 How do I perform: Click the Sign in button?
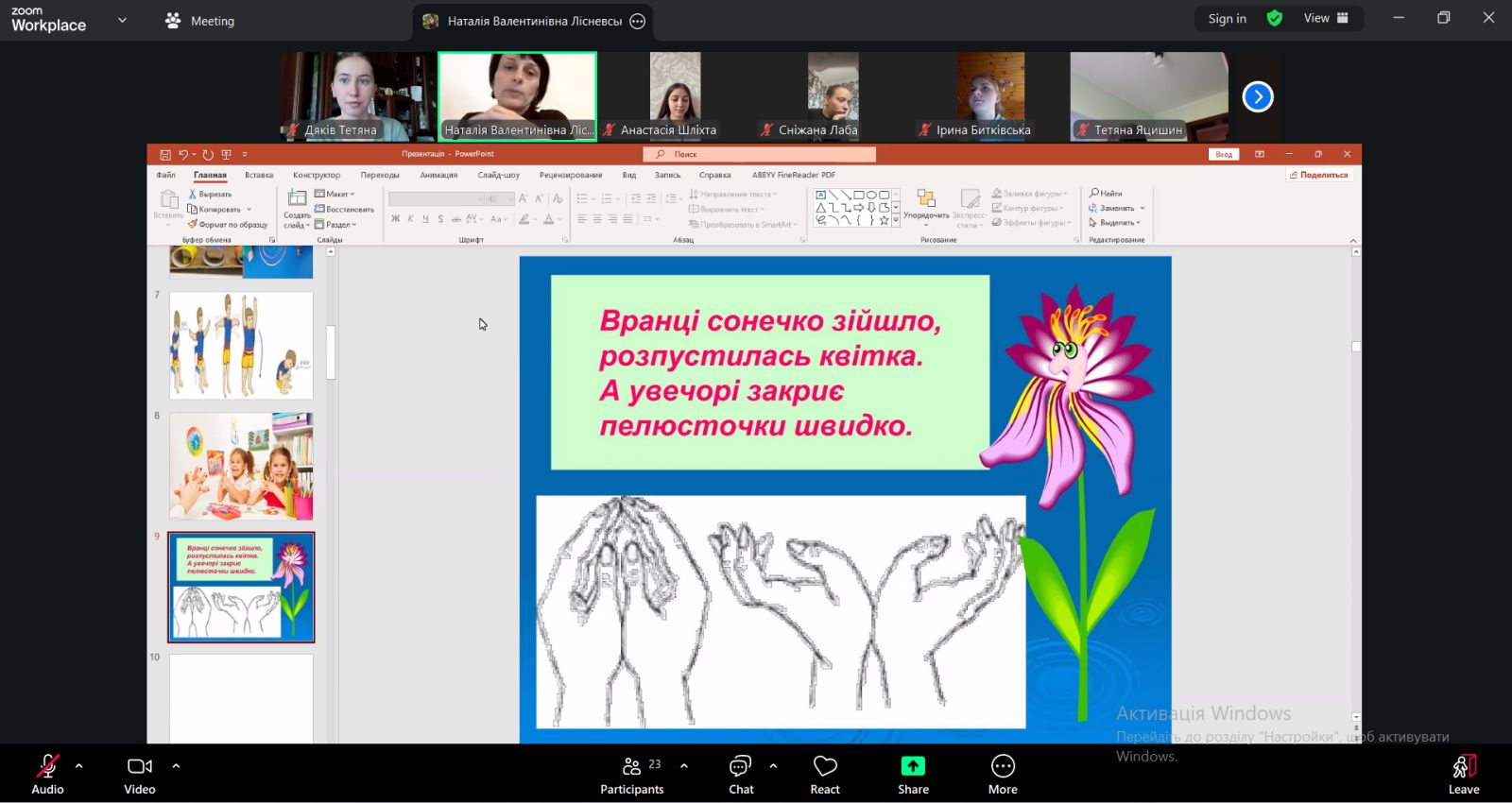pos(1227,18)
